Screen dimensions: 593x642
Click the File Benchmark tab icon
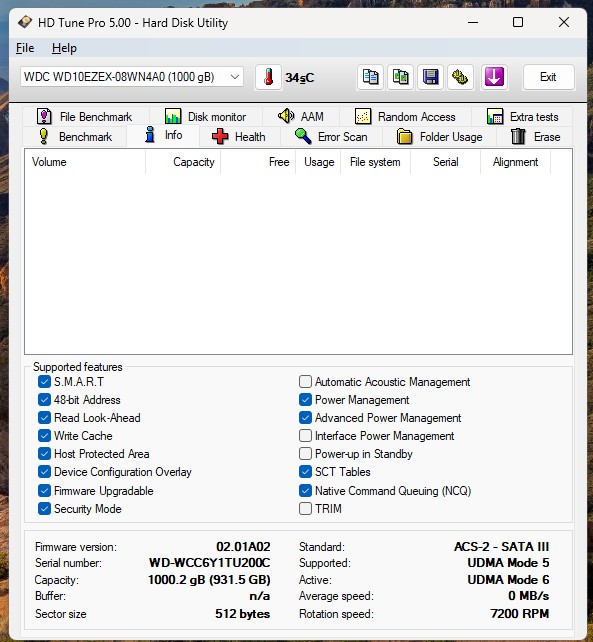[44, 117]
